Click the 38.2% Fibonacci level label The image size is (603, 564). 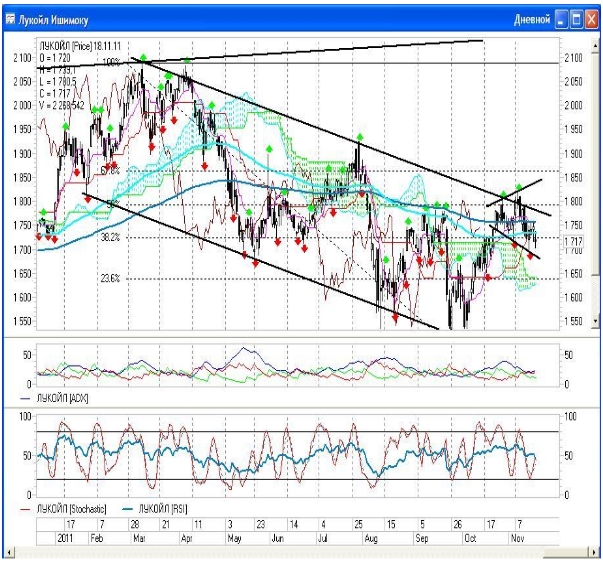point(110,237)
